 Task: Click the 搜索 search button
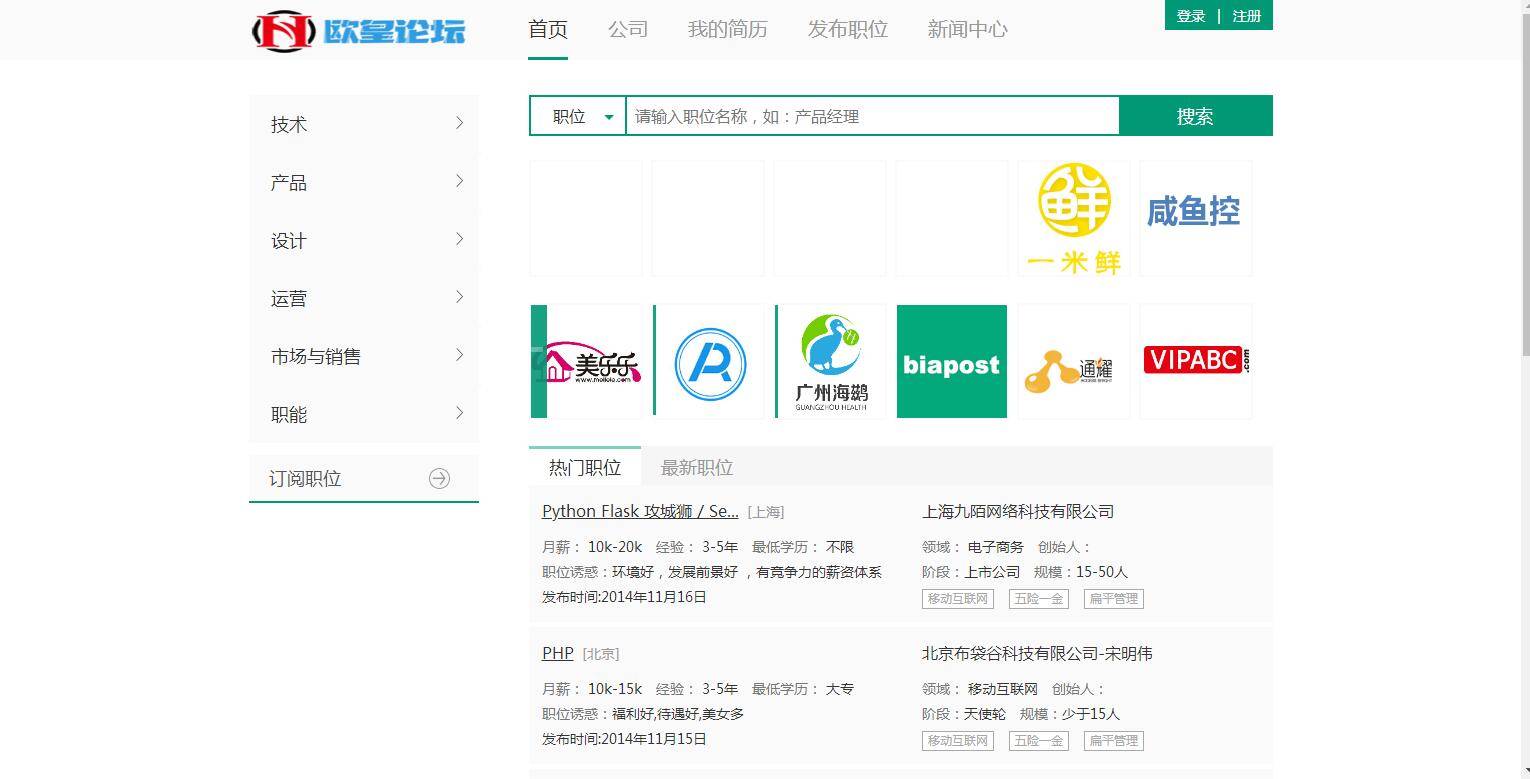click(x=1195, y=115)
